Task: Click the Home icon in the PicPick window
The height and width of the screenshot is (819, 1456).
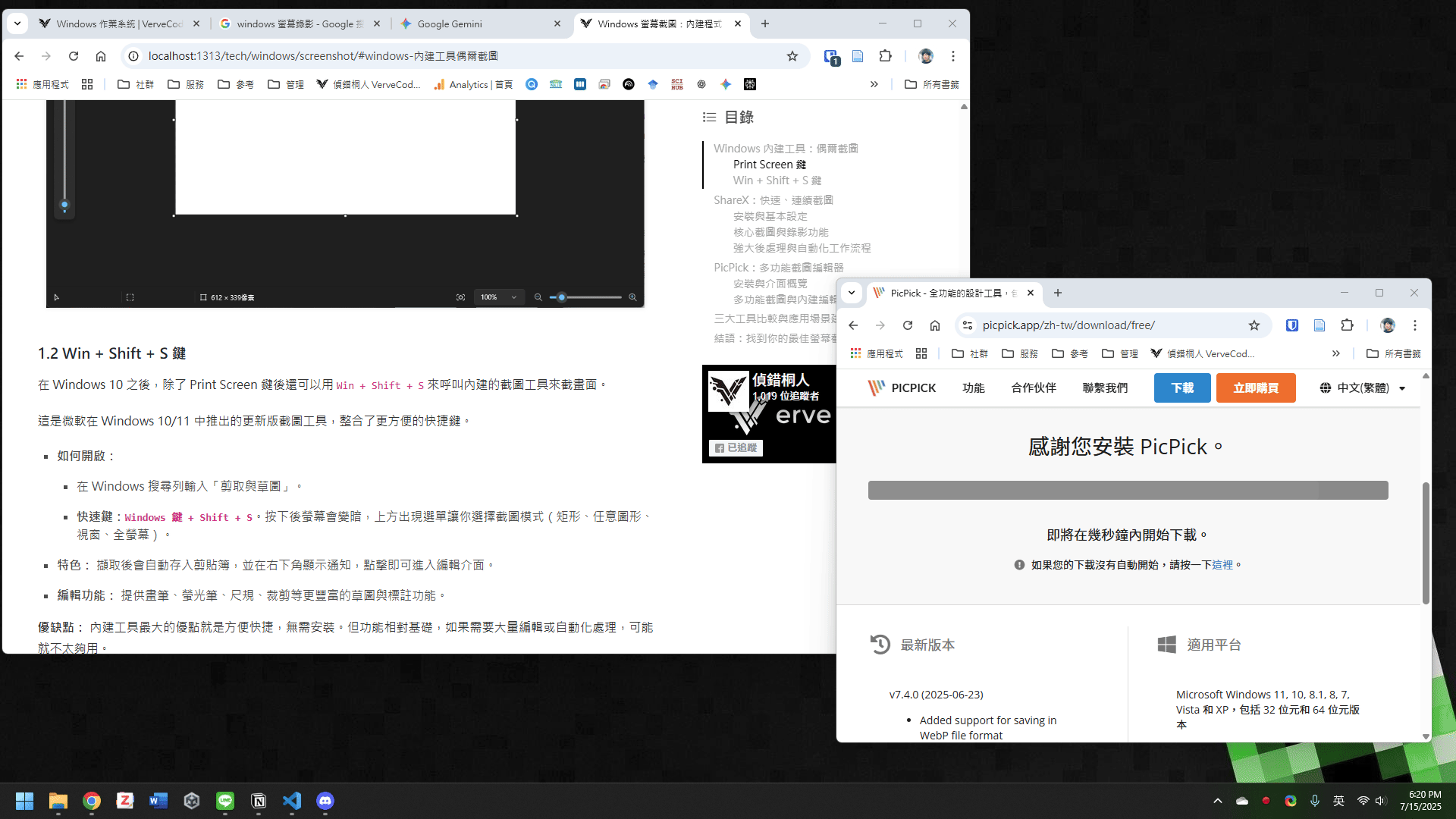Action: [934, 325]
